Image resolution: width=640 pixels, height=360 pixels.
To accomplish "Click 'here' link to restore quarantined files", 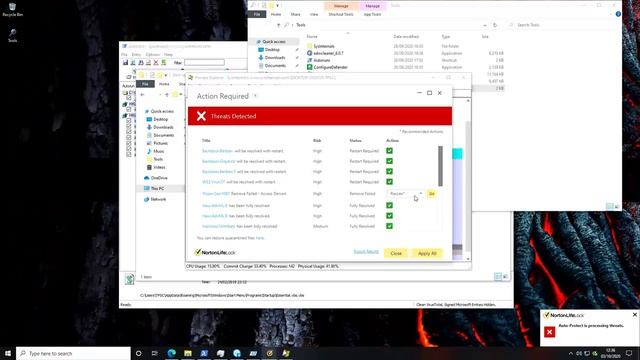I will click(x=260, y=238).
